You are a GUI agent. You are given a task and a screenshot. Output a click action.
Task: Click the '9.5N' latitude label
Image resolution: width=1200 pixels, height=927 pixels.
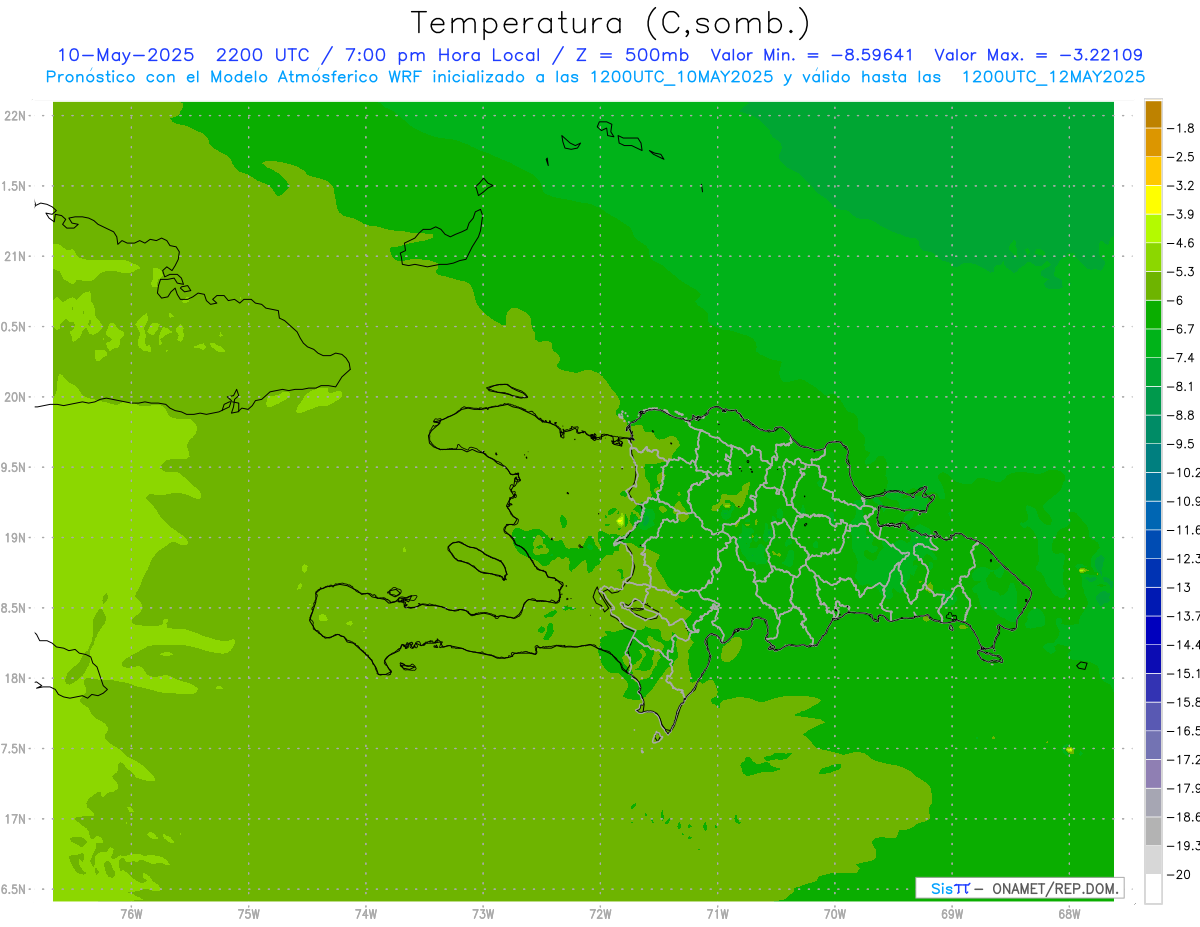(14, 467)
